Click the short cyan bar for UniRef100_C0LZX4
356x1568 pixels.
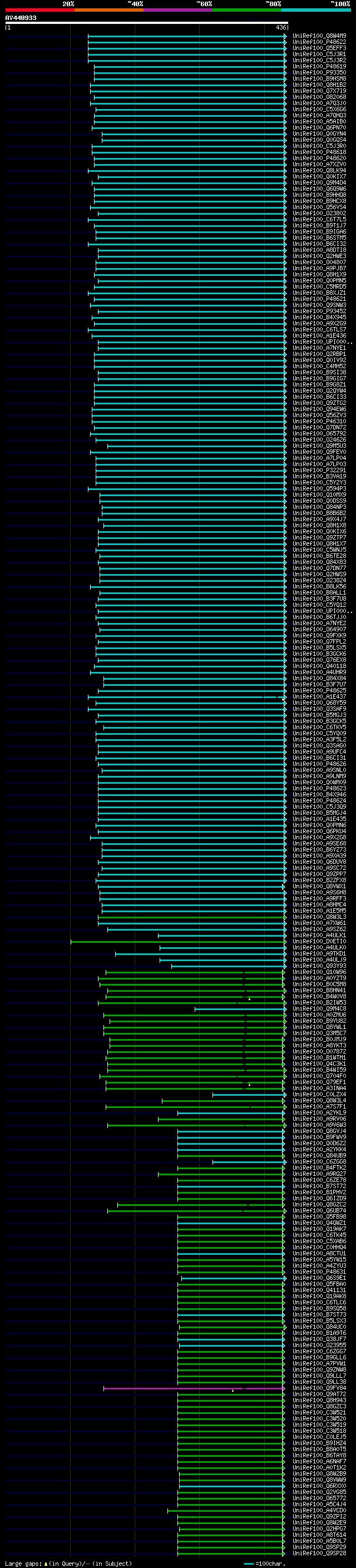[250, 1095]
